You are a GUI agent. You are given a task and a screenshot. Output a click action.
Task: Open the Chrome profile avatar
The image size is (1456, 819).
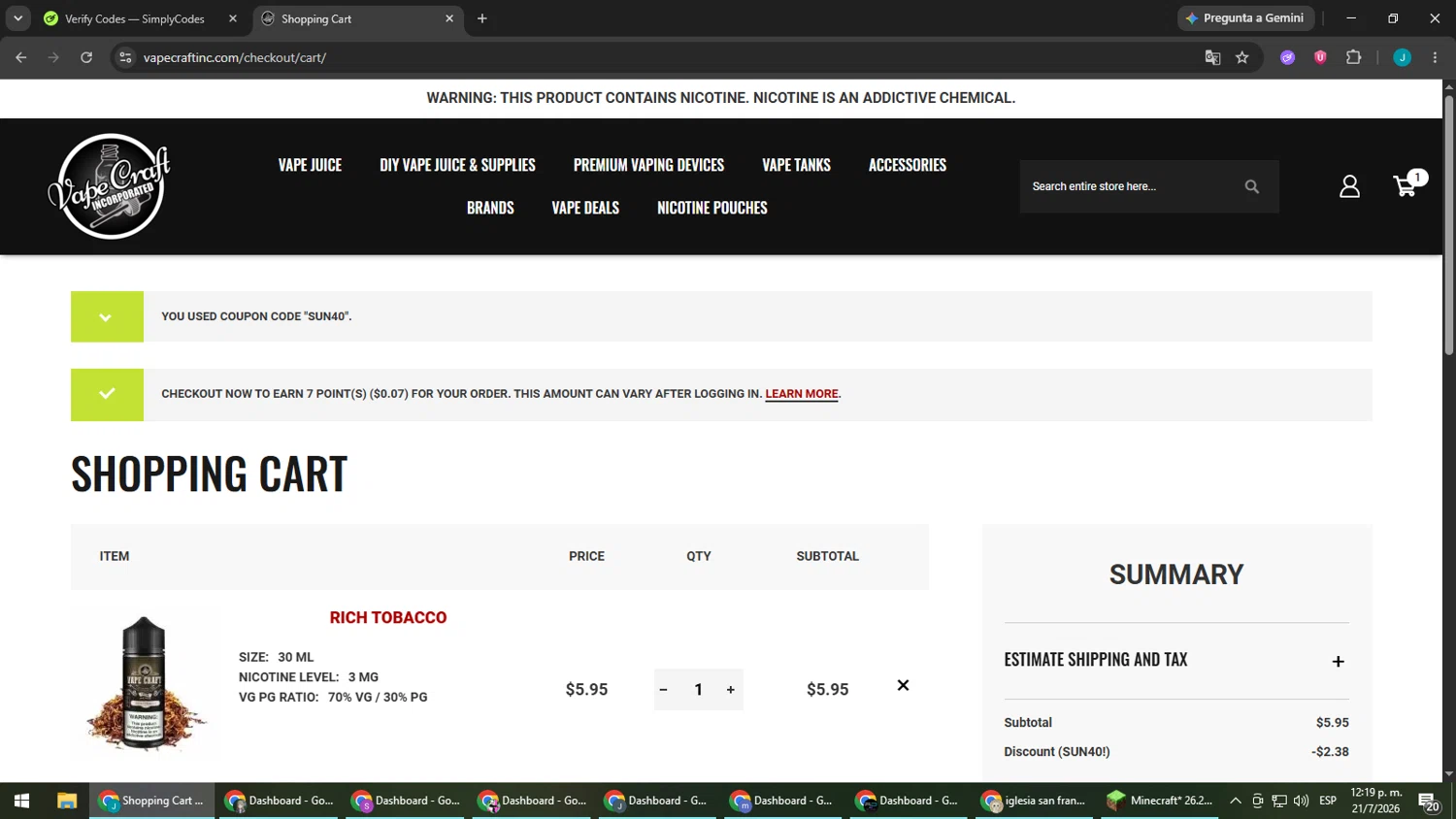[x=1402, y=57]
